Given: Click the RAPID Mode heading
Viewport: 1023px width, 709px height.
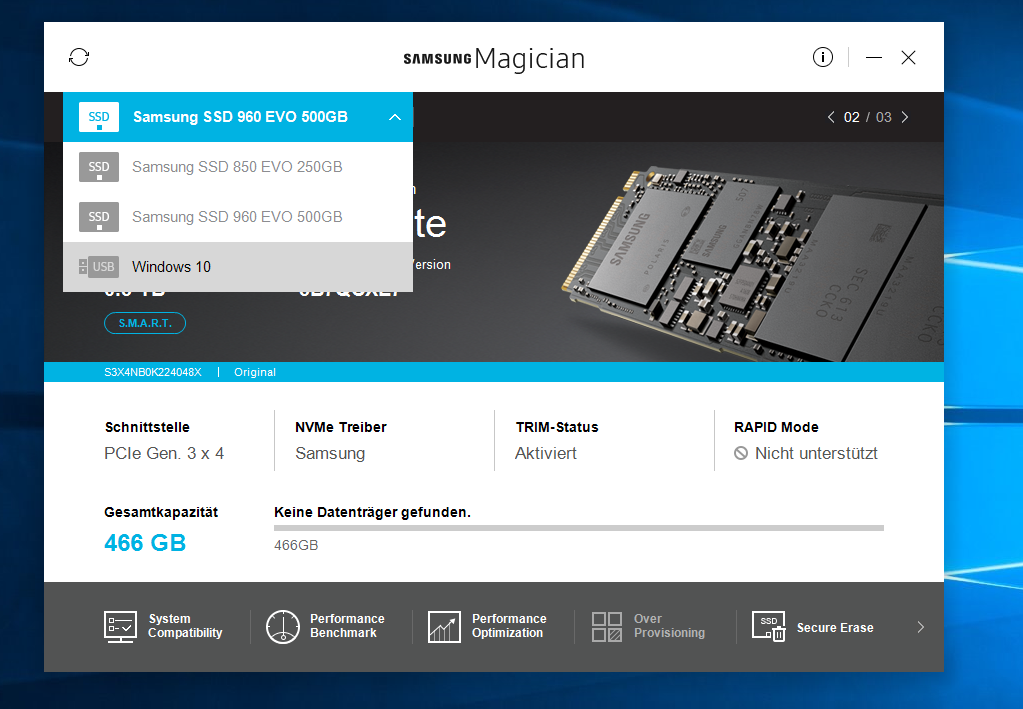Looking at the screenshot, I should tap(776, 427).
